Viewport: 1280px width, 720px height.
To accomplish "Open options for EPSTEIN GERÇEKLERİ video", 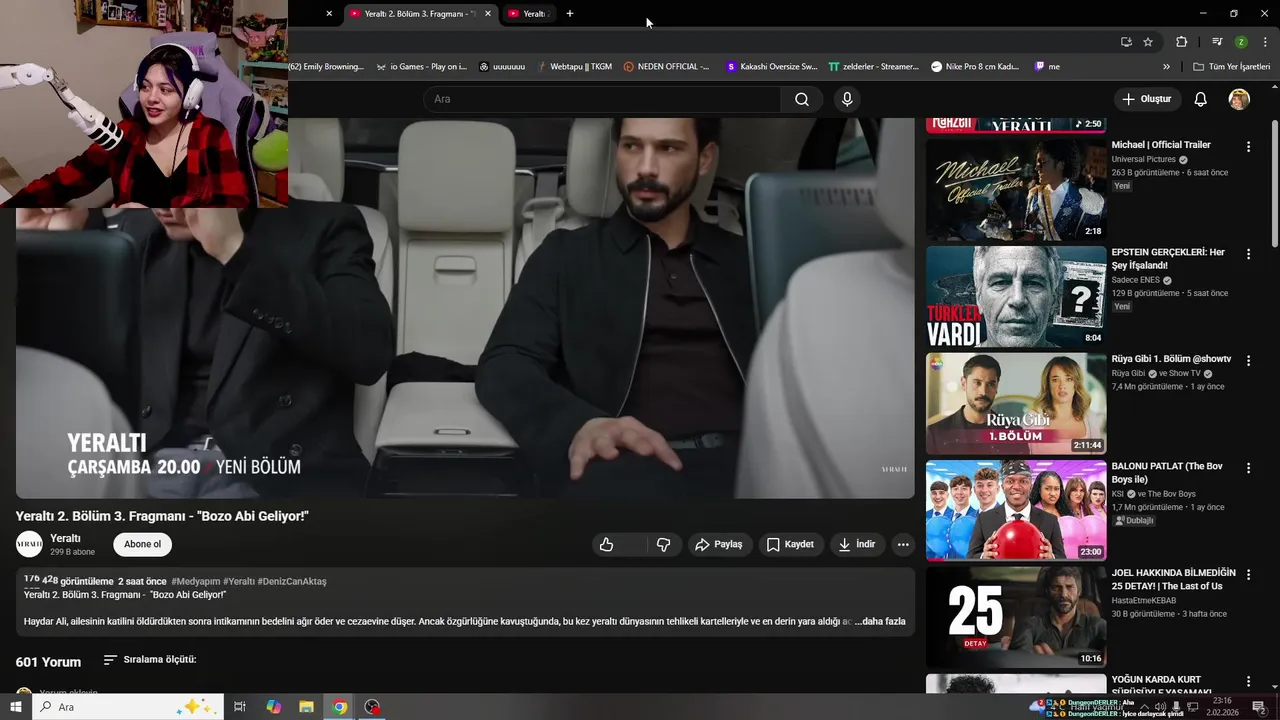I will pyautogui.click(x=1248, y=254).
